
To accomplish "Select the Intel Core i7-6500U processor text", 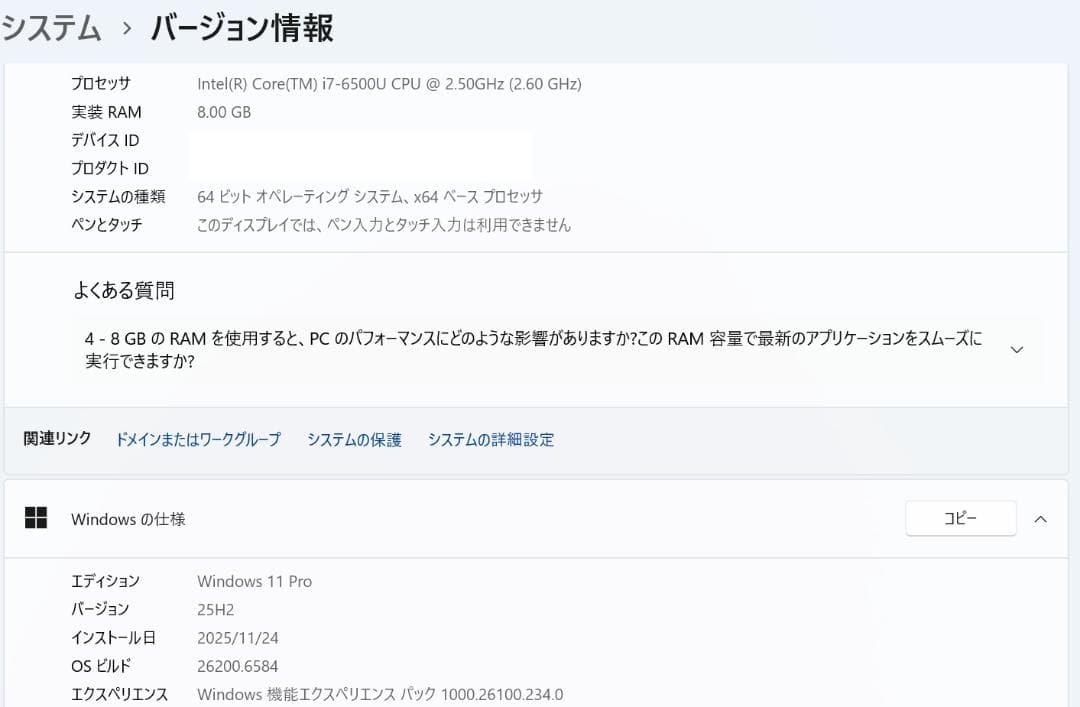I will (388, 84).
